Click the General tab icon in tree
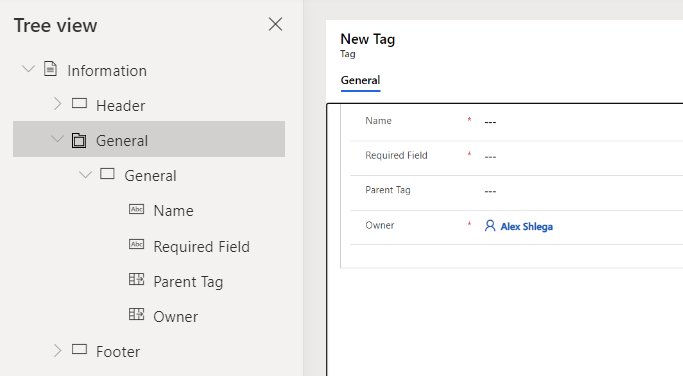This screenshot has height=376, width=683. (x=79, y=140)
